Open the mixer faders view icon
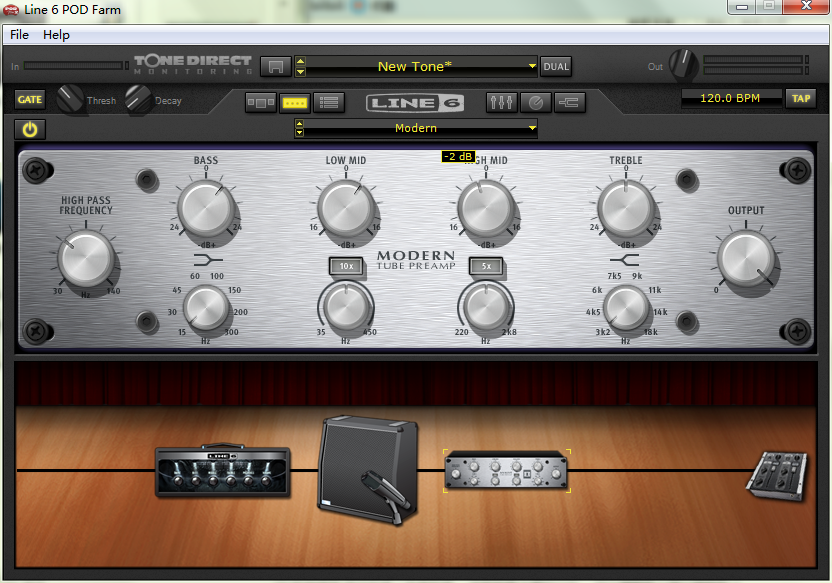This screenshot has width=832, height=583. tap(501, 102)
